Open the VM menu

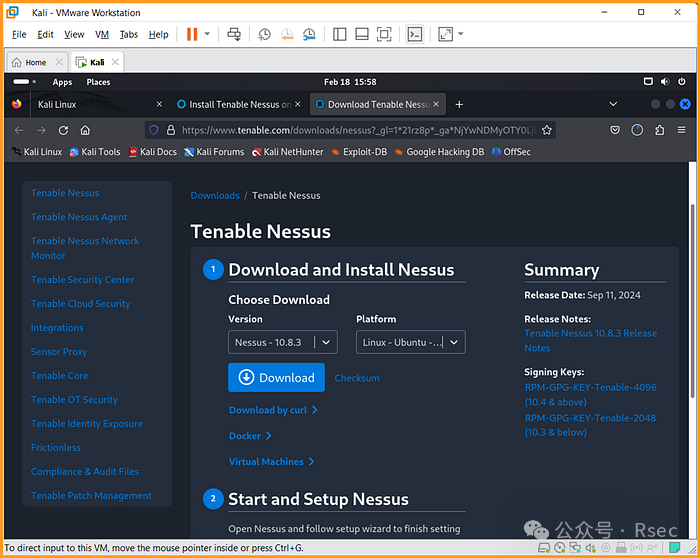(x=102, y=34)
